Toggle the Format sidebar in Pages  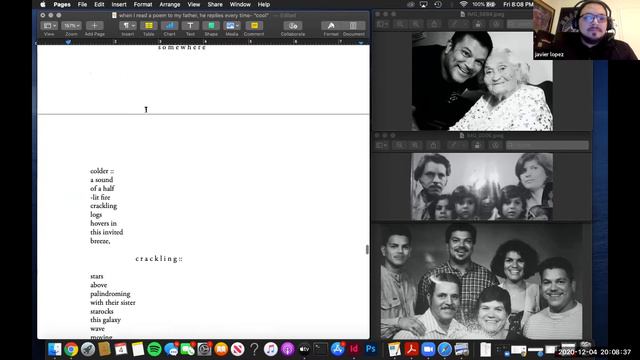click(331, 26)
